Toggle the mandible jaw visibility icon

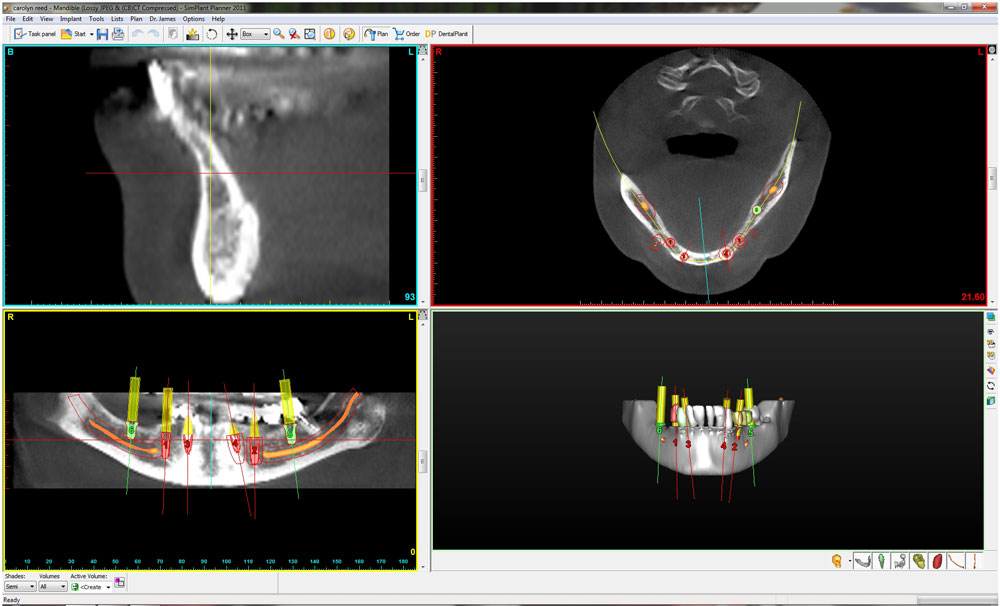pyautogui.click(x=861, y=561)
